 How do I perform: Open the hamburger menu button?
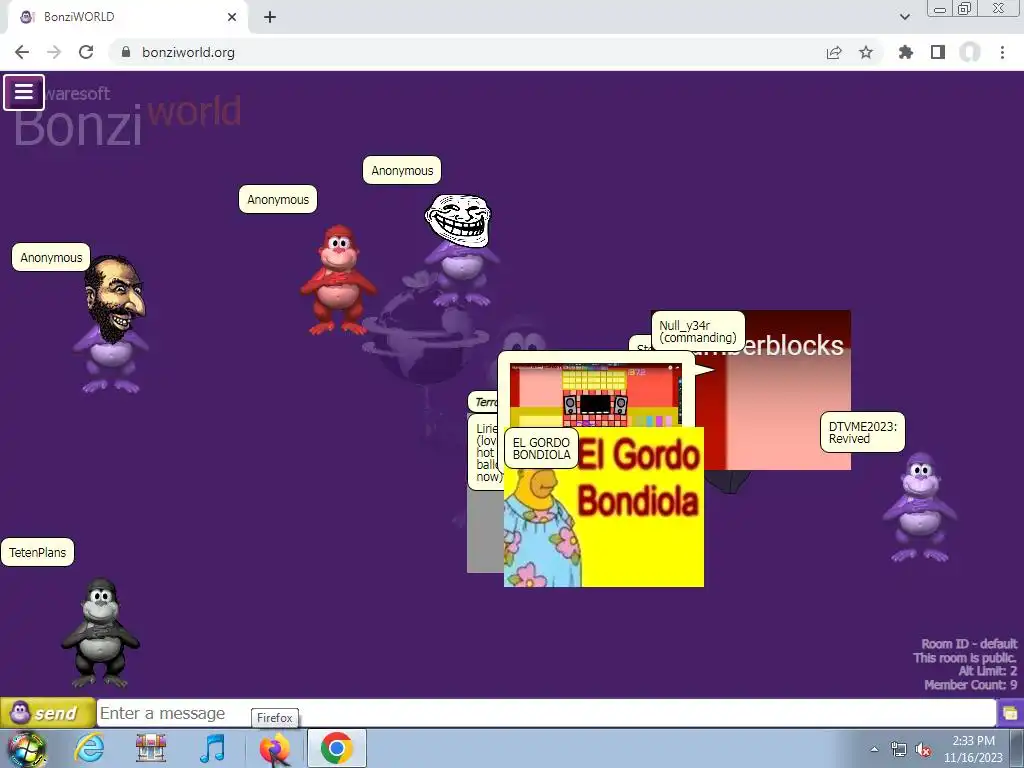tap(24, 92)
